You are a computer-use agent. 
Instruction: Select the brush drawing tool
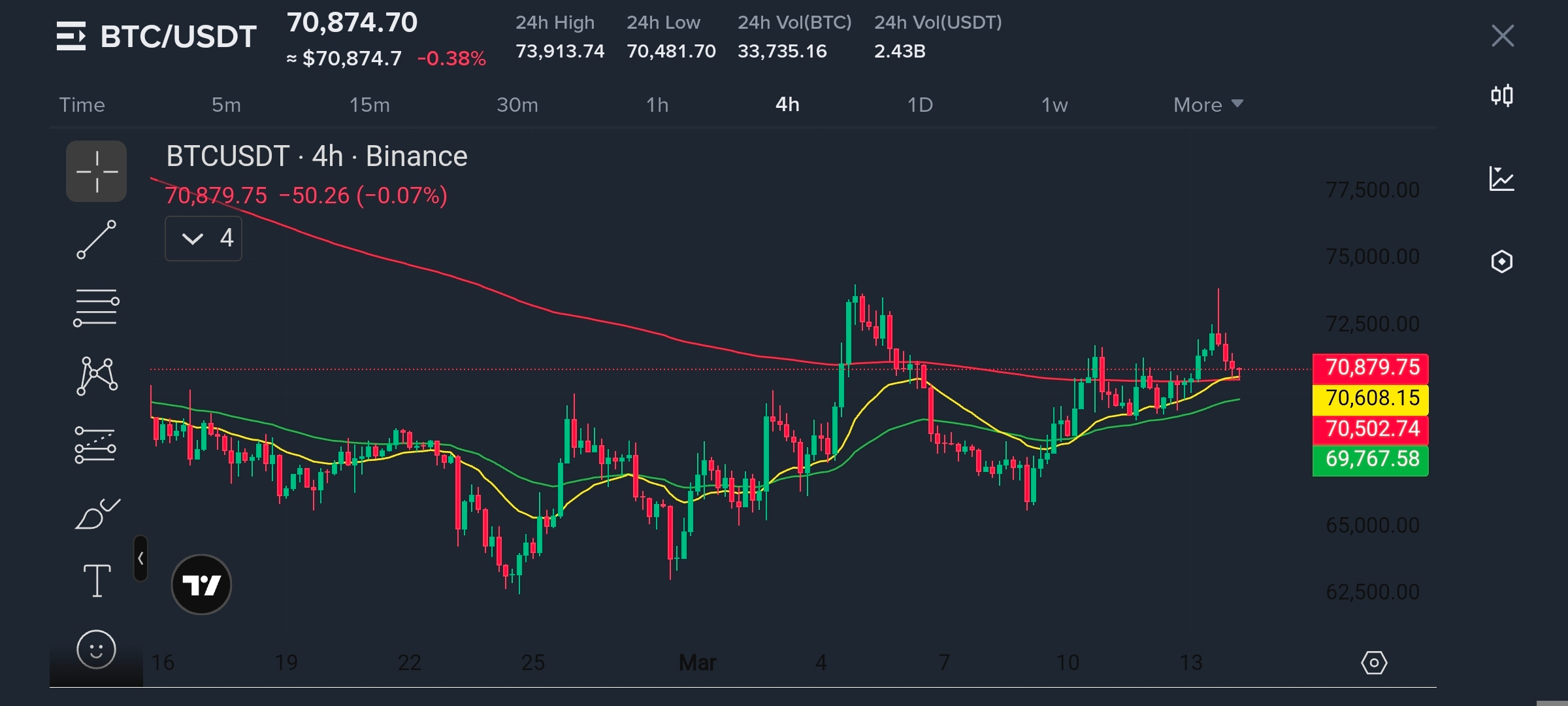(97, 514)
